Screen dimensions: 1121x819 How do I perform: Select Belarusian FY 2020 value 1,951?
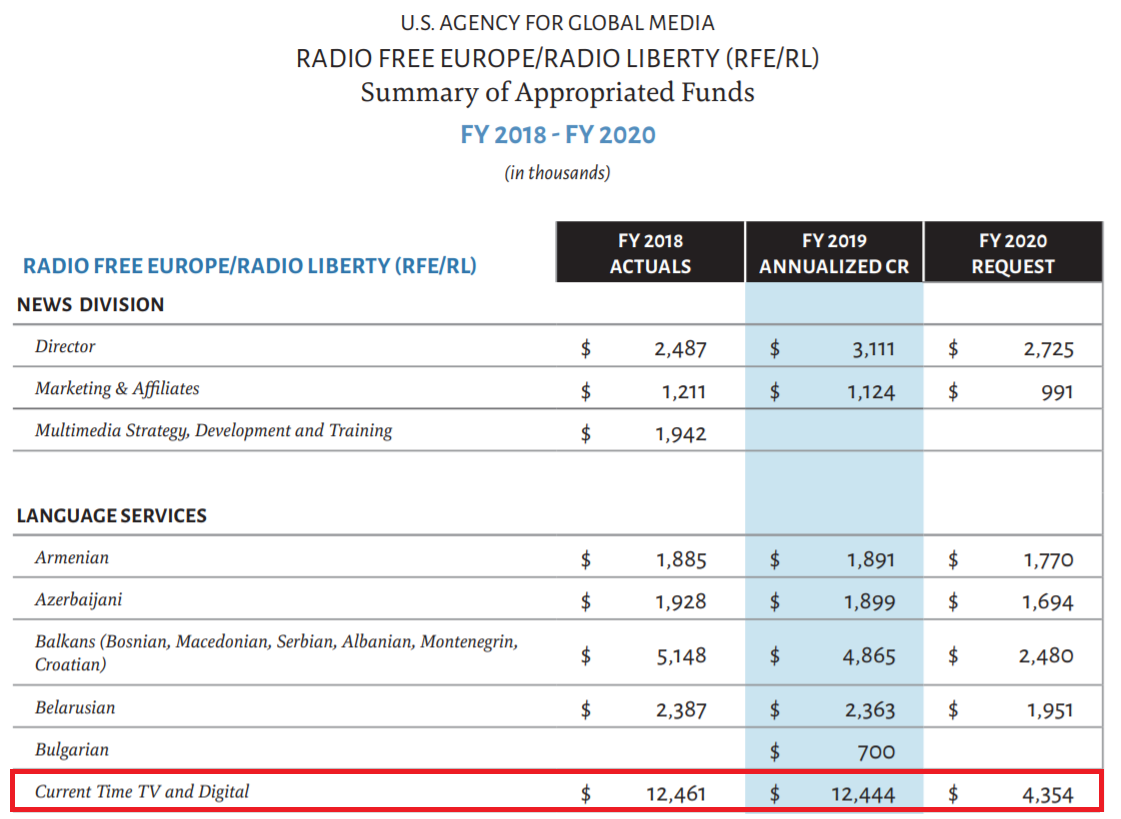click(1050, 710)
